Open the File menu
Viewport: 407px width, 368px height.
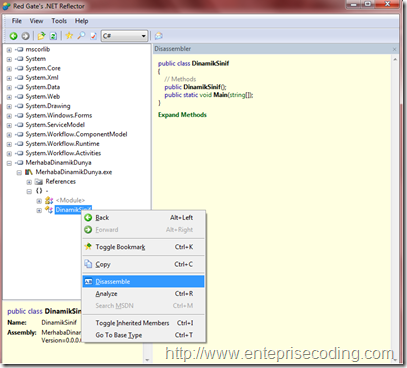coord(17,21)
